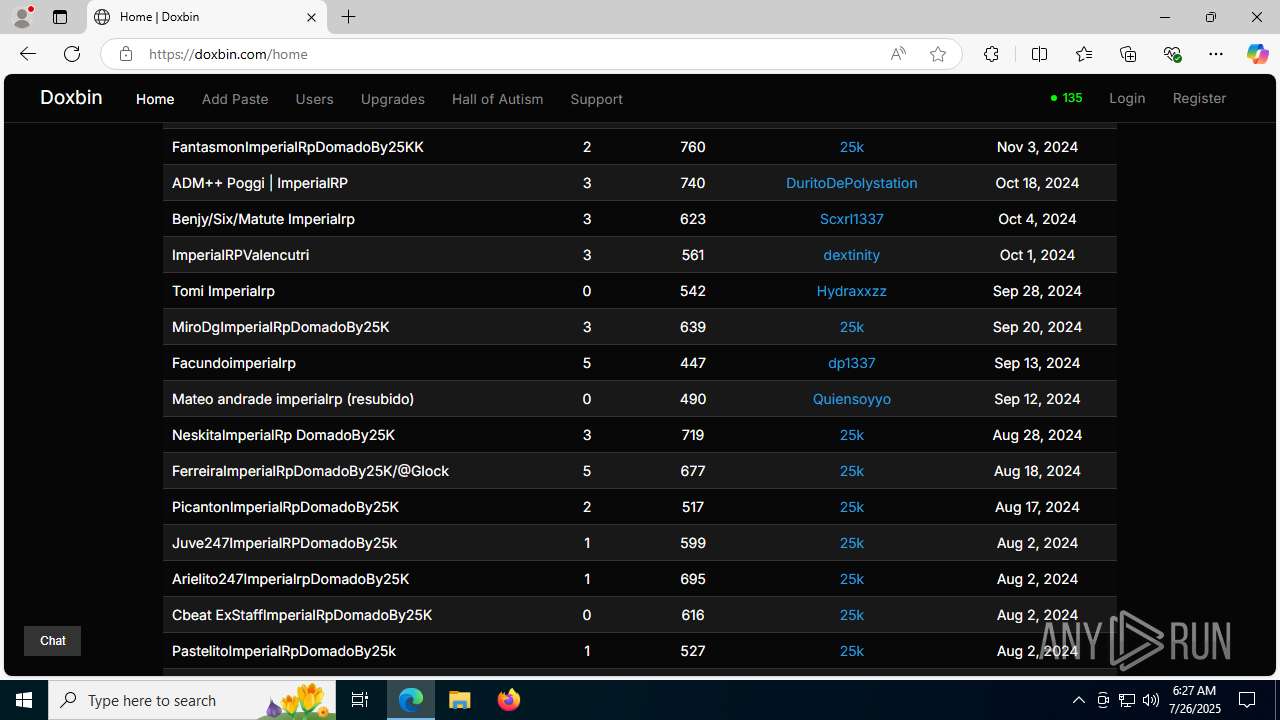Click the Edge taskbar icon
The image size is (1280, 720).
[x=411, y=700]
